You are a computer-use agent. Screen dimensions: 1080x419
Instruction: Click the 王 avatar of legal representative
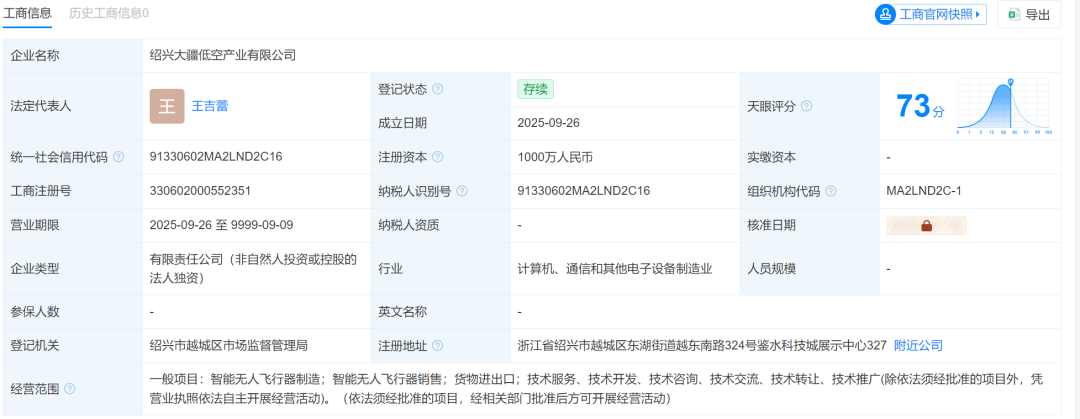(167, 106)
